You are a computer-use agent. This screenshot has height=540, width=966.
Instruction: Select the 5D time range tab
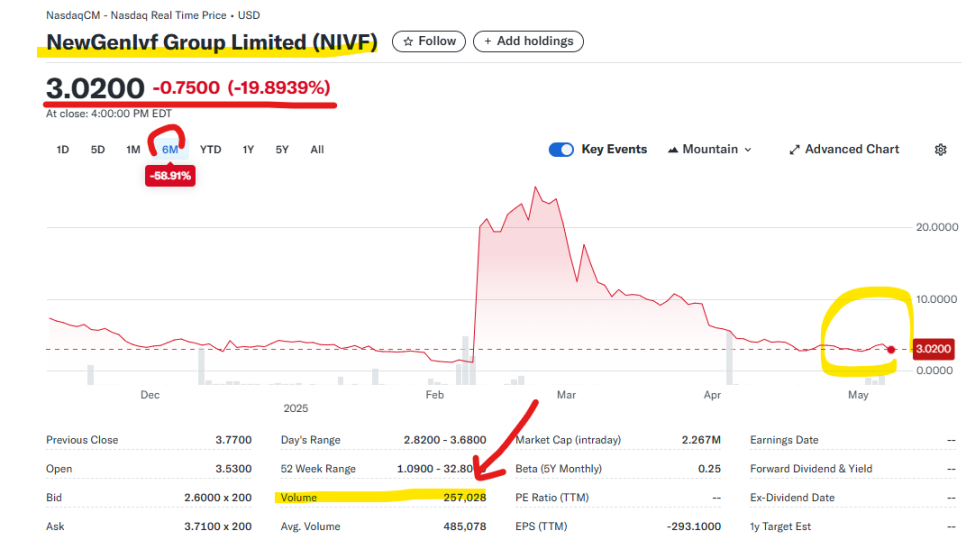[x=97, y=150]
